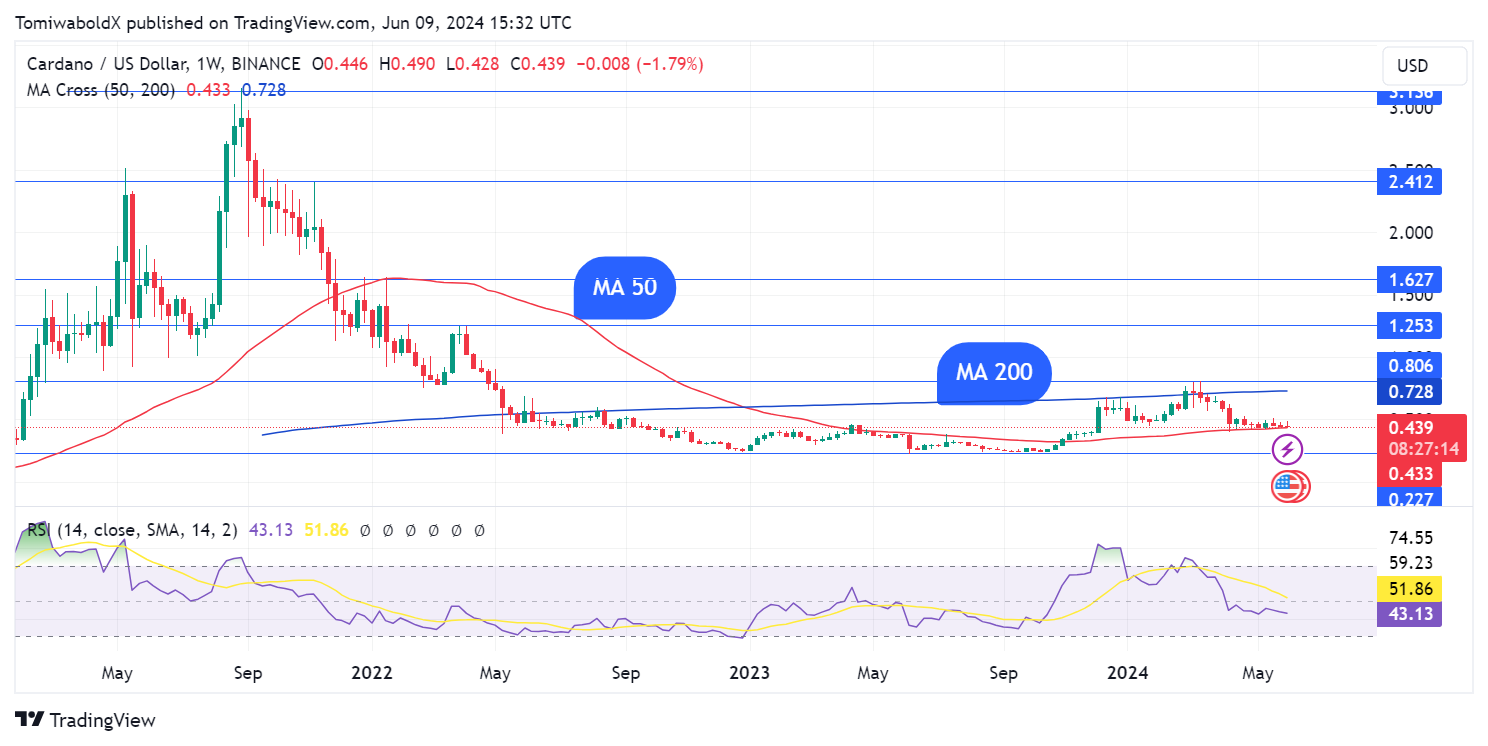Open the TradingView logo at the bottom
The image size is (1488, 746).
(x=86, y=719)
